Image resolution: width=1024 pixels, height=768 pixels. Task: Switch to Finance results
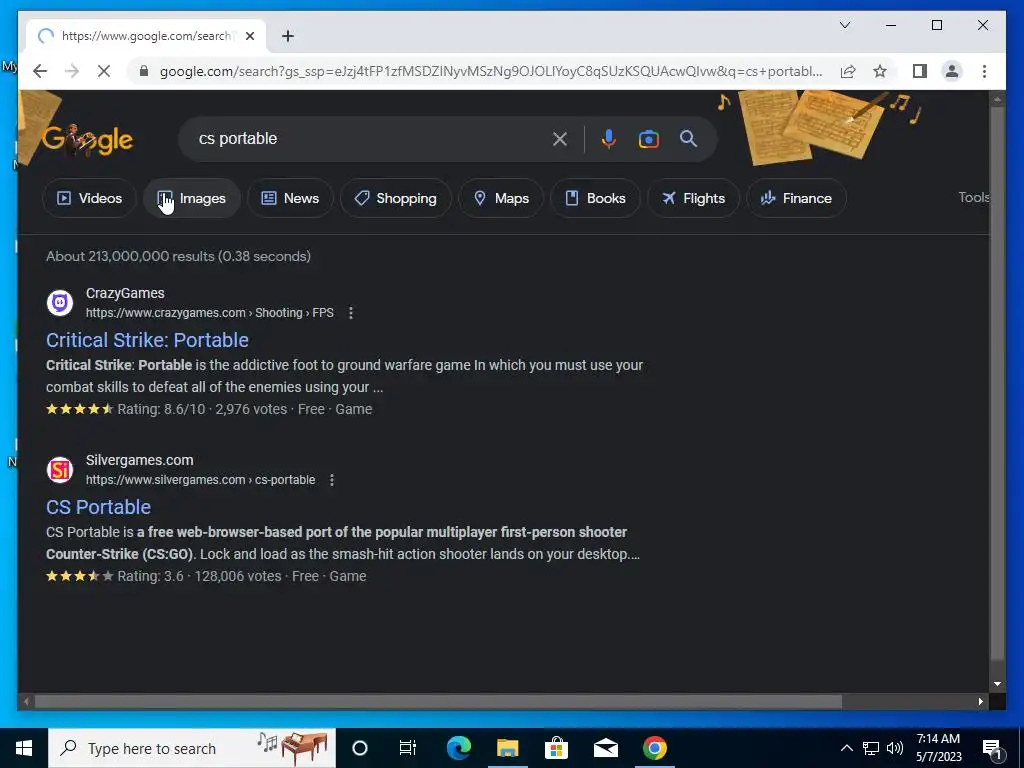point(796,198)
